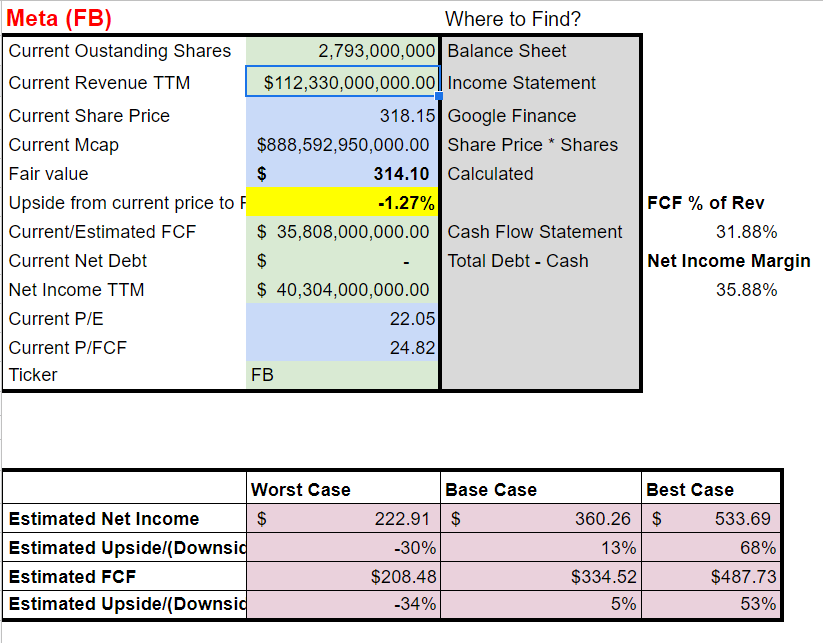Screen dimensions: 823x643
Task: Select base case net income 360.26
Action: [603, 519]
